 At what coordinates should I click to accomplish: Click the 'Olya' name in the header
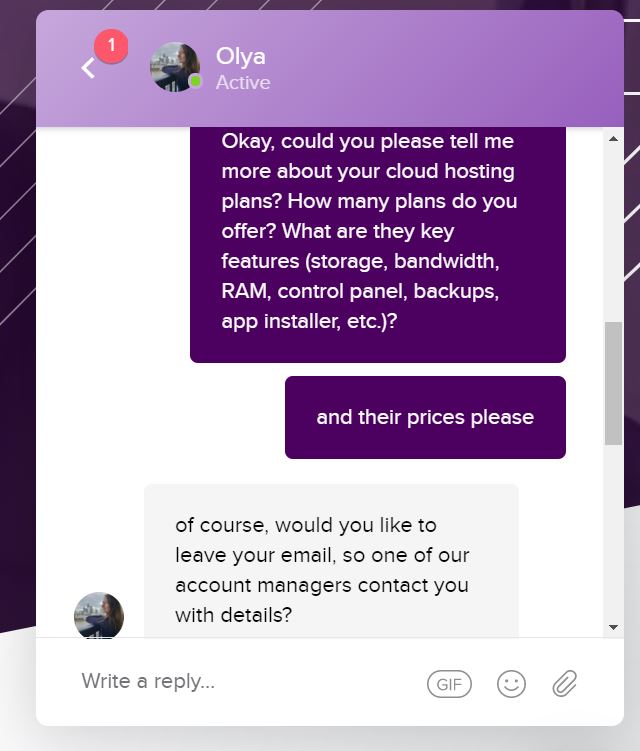(x=240, y=57)
